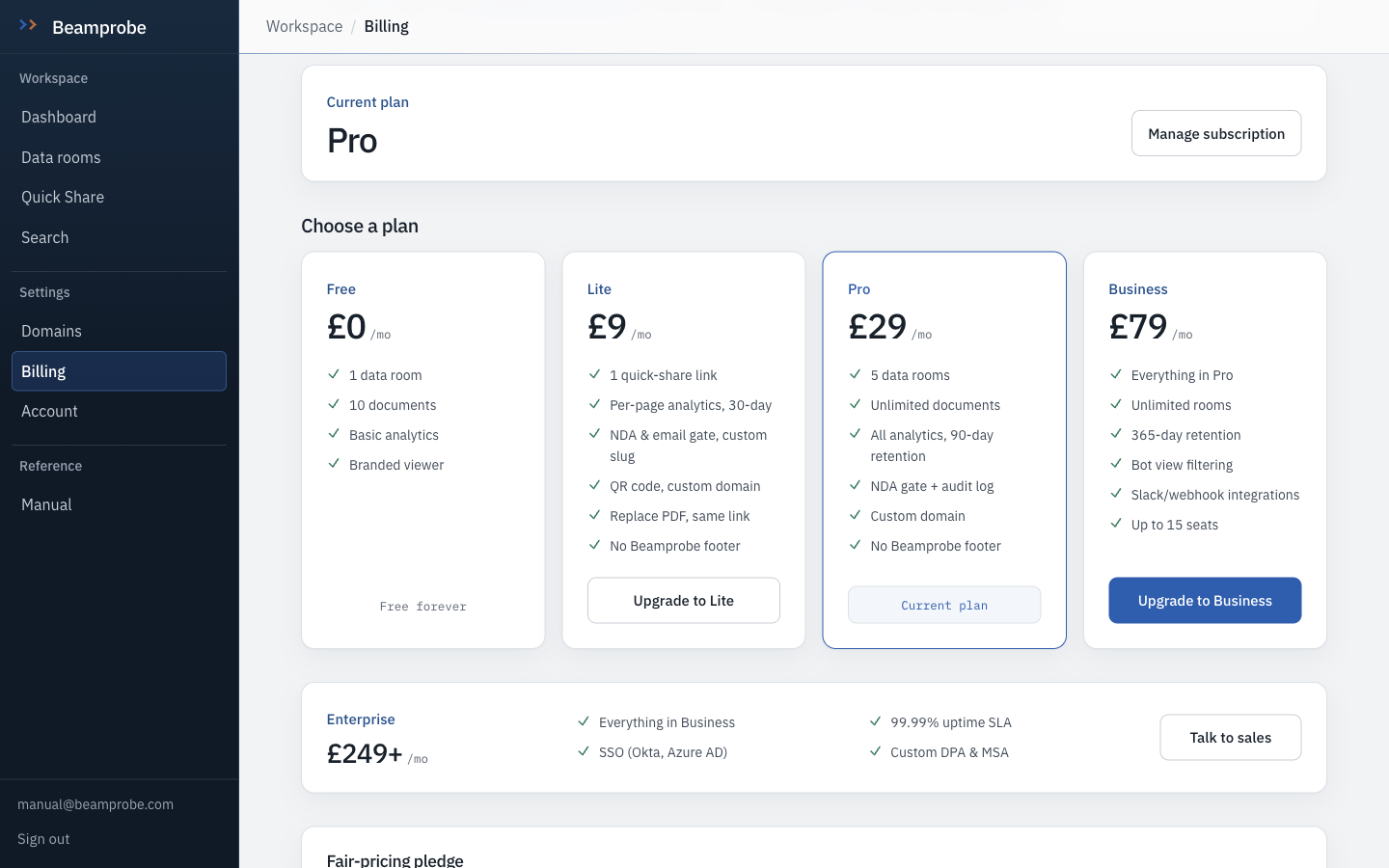Click the Beamprobe logo icon
The image size is (1389, 868).
(x=28, y=25)
